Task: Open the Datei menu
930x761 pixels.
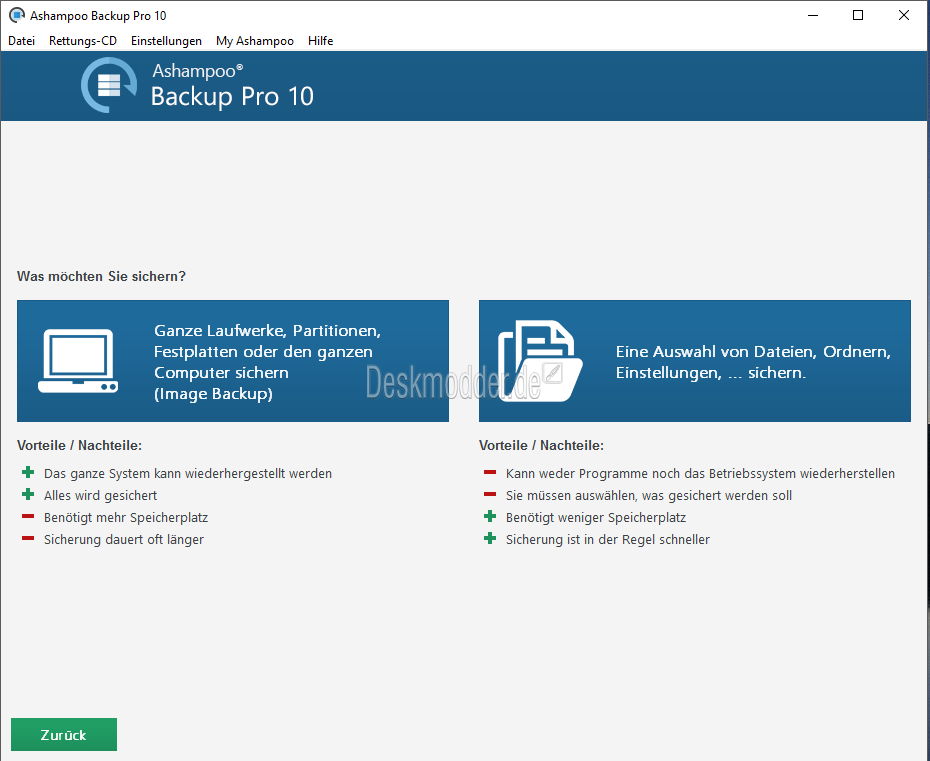Action: click(x=21, y=41)
